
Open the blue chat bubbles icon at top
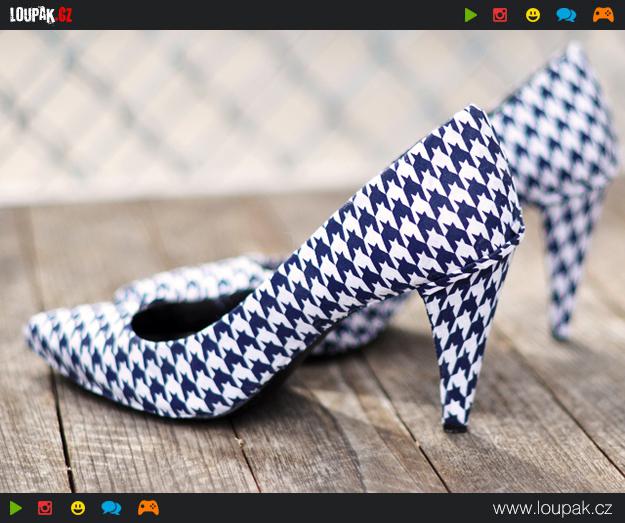tap(566, 15)
